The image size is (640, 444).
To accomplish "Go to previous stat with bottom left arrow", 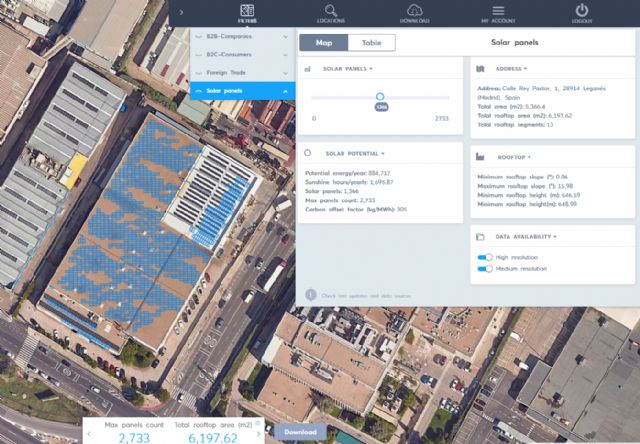I will (89, 433).
